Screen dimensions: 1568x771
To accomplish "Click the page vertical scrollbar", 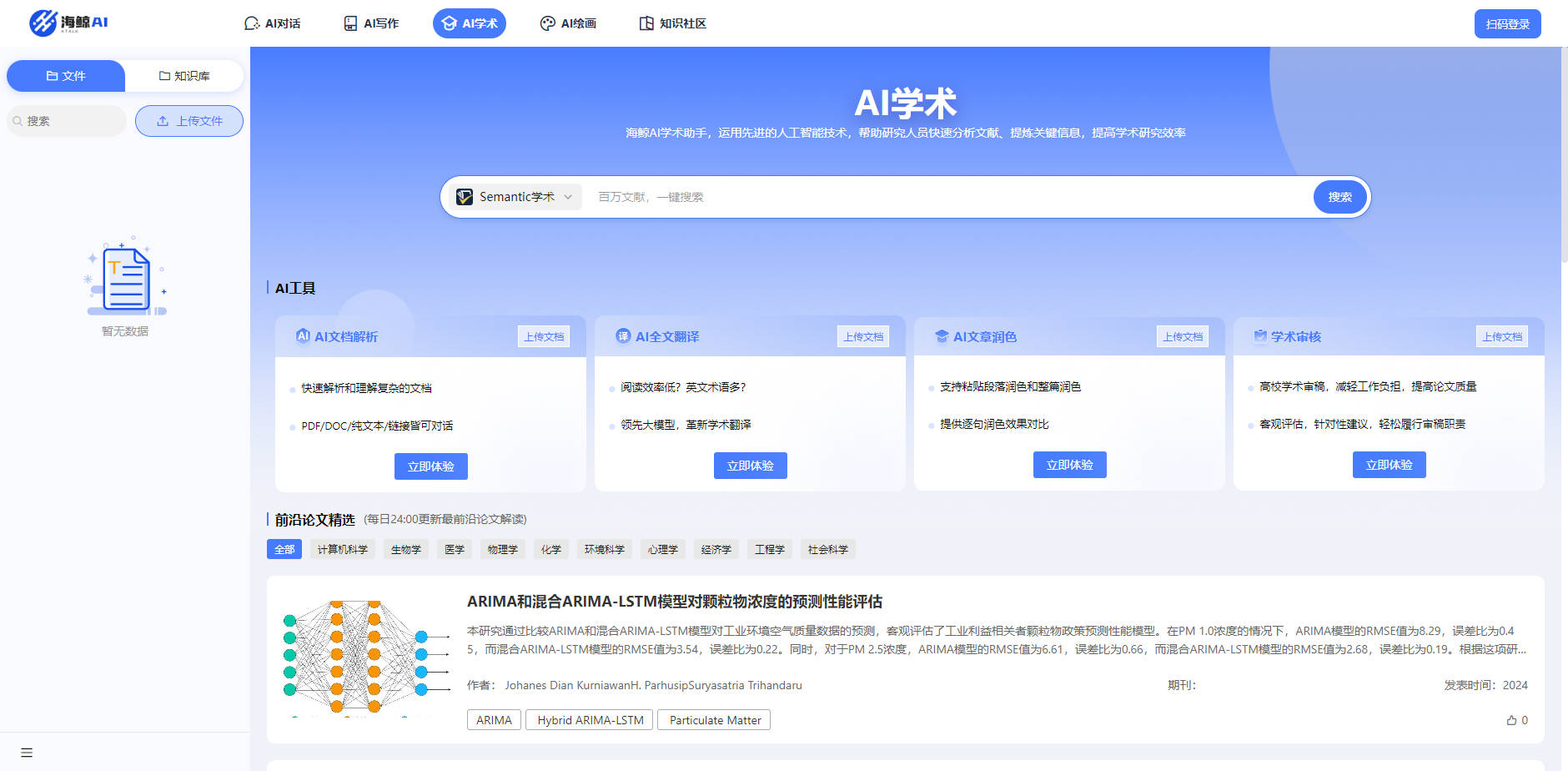I will tap(1565, 154).
